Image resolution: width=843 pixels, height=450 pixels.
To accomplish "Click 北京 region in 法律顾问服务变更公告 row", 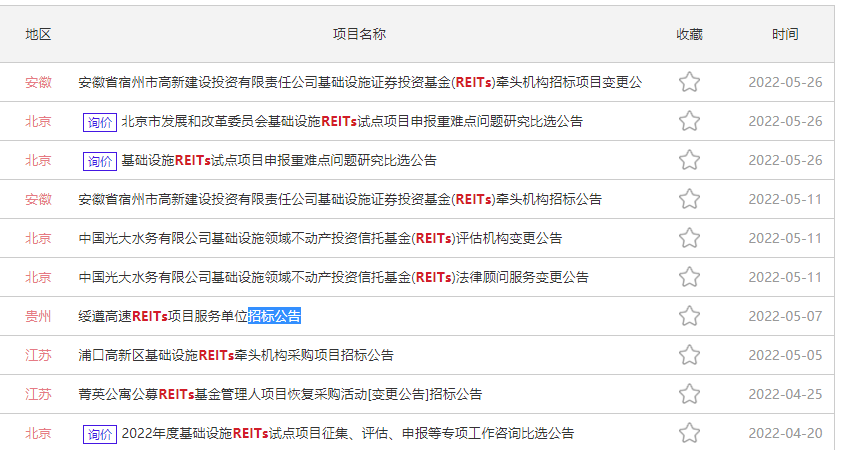I will [38, 277].
